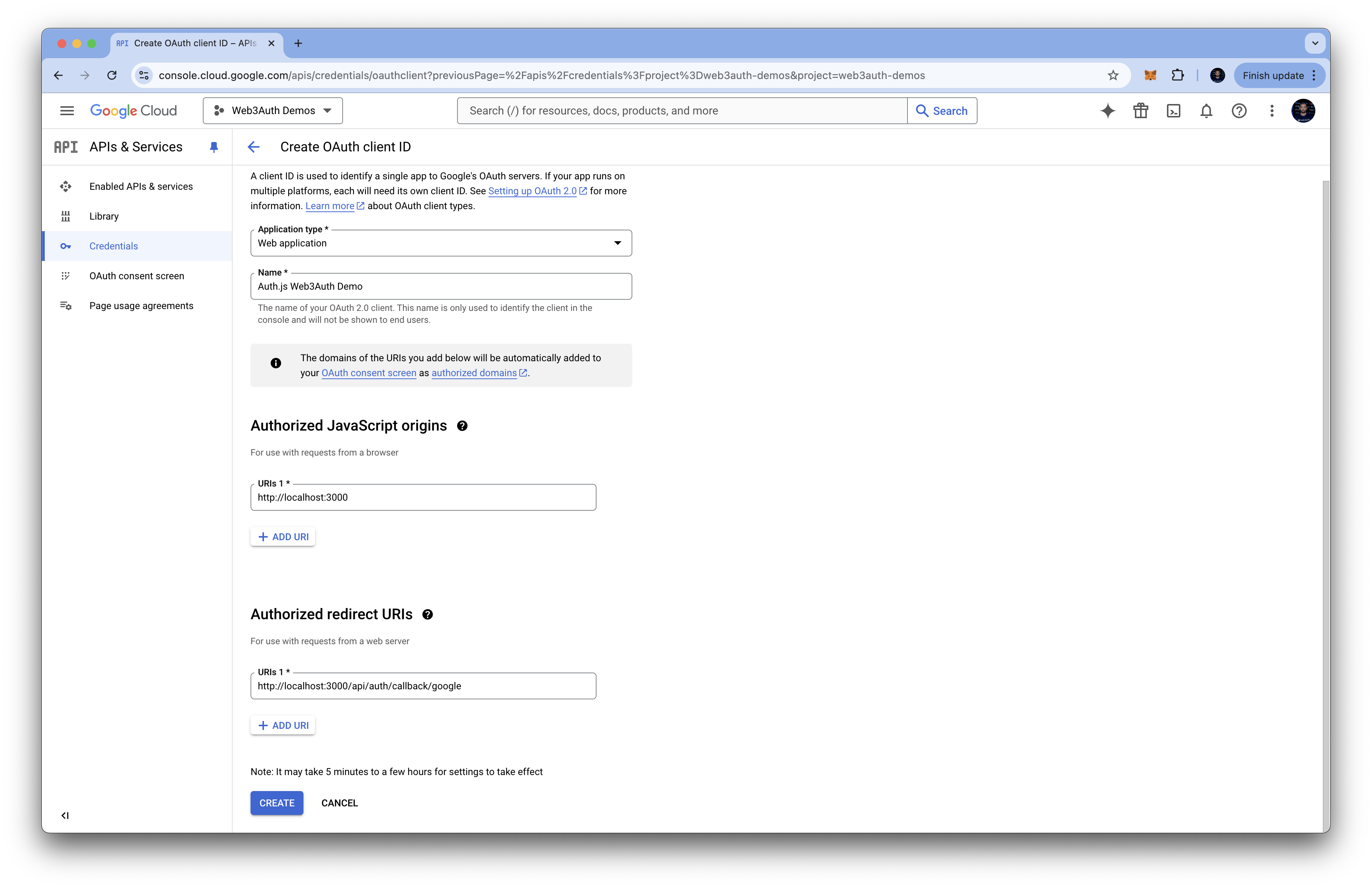Edit the JavaScript origins URI http://localhost:3000
This screenshot has height=888, width=1372.
pyautogui.click(x=423, y=497)
